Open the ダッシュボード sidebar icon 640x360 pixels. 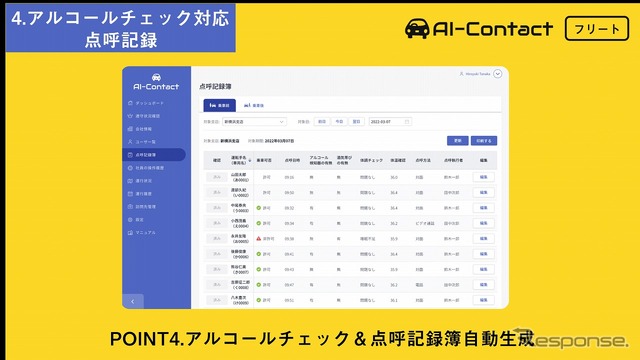click(130, 103)
